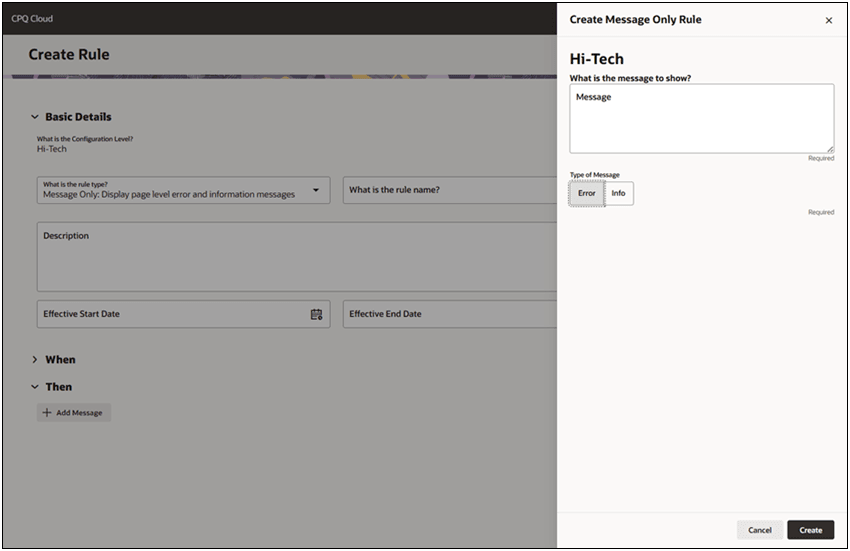
Task: Click 'What is the Configuration Level?' label
Action: point(85,139)
